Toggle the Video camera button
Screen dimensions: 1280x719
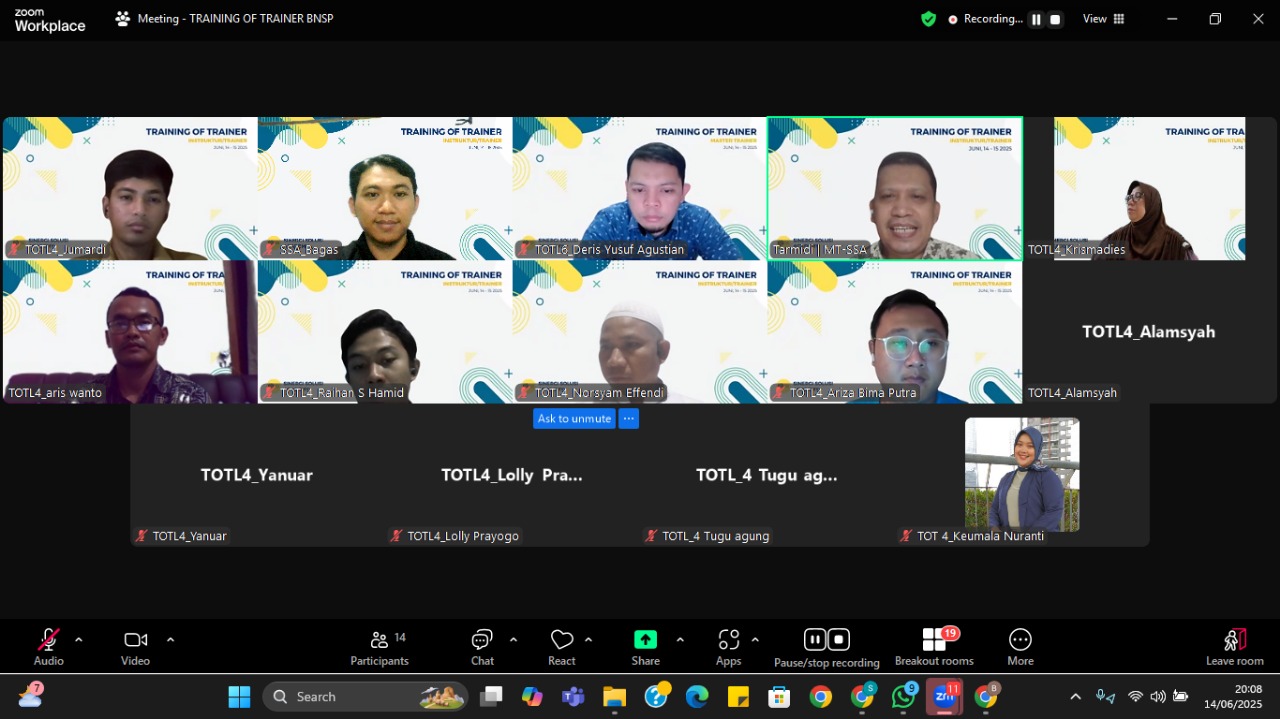(135, 640)
